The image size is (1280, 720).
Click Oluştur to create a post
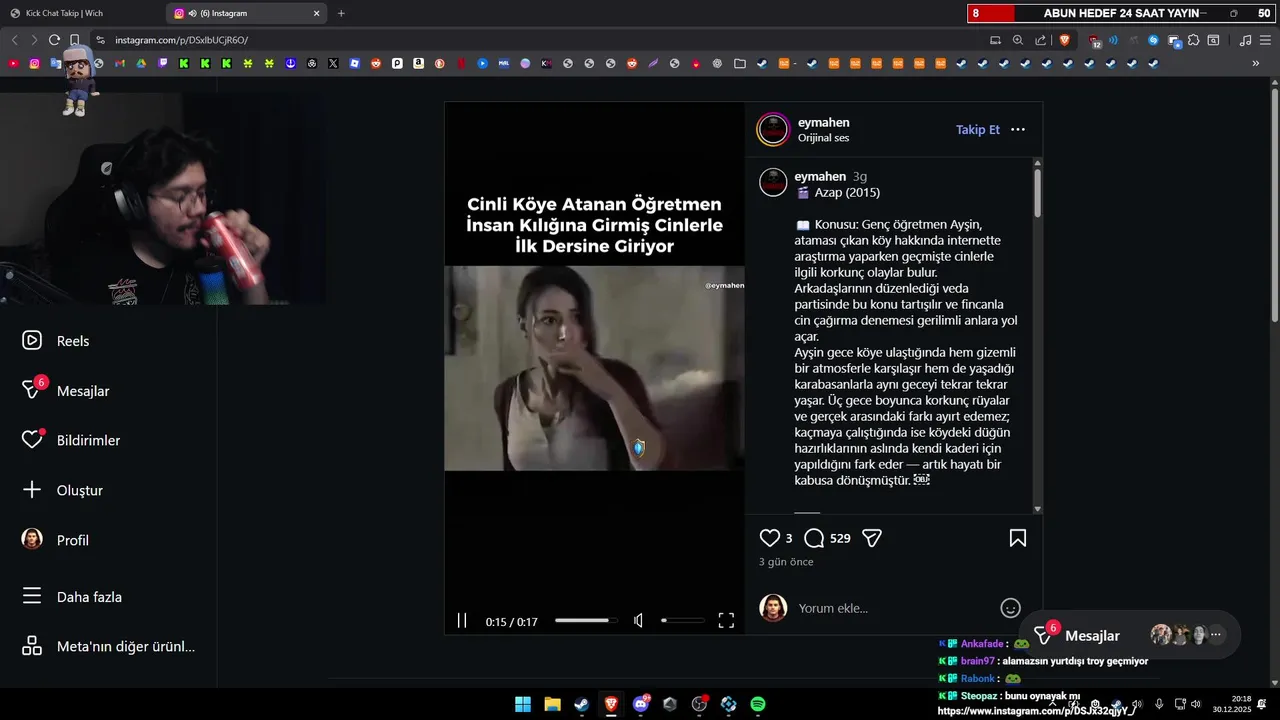tap(63, 490)
